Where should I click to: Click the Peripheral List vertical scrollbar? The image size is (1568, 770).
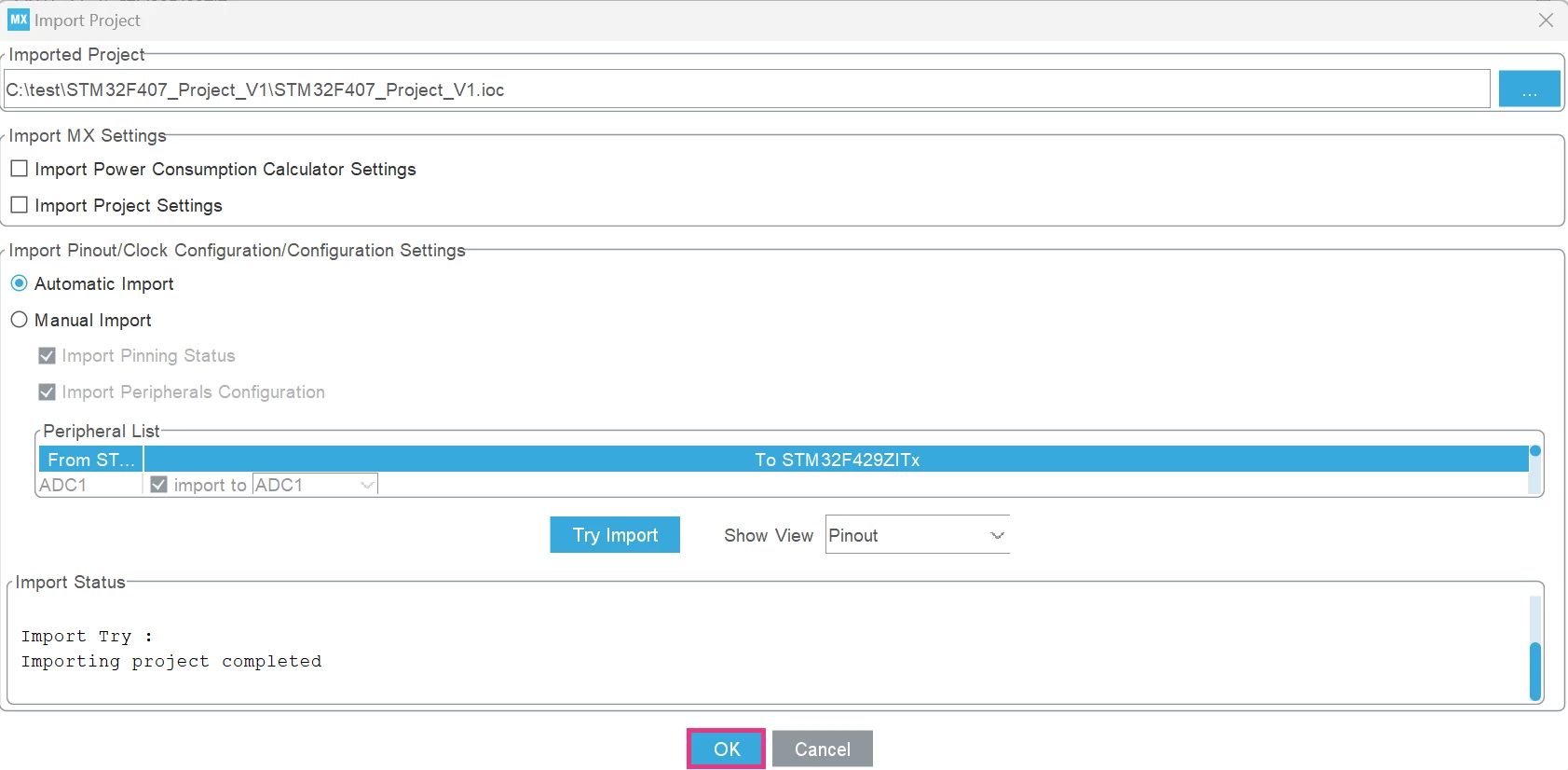pyautogui.click(x=1535, y=470)
